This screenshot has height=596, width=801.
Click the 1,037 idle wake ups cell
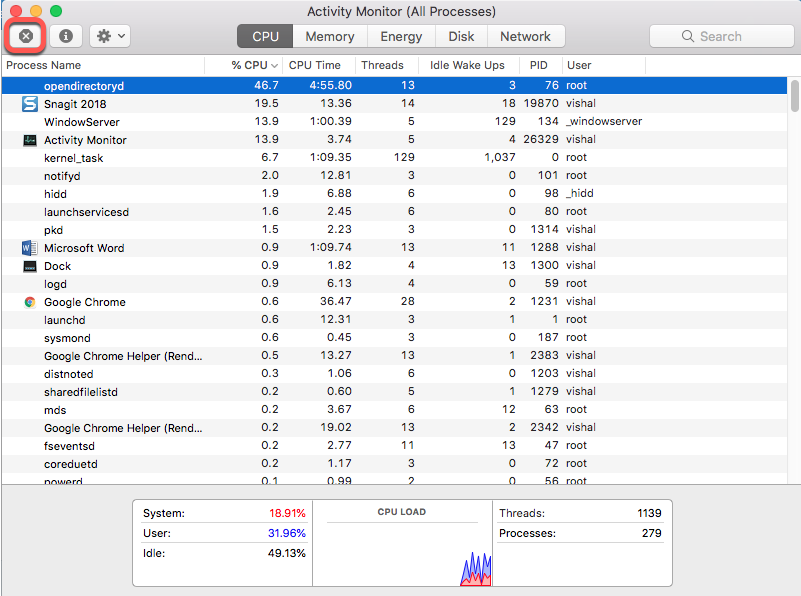[x=500, y=157]
